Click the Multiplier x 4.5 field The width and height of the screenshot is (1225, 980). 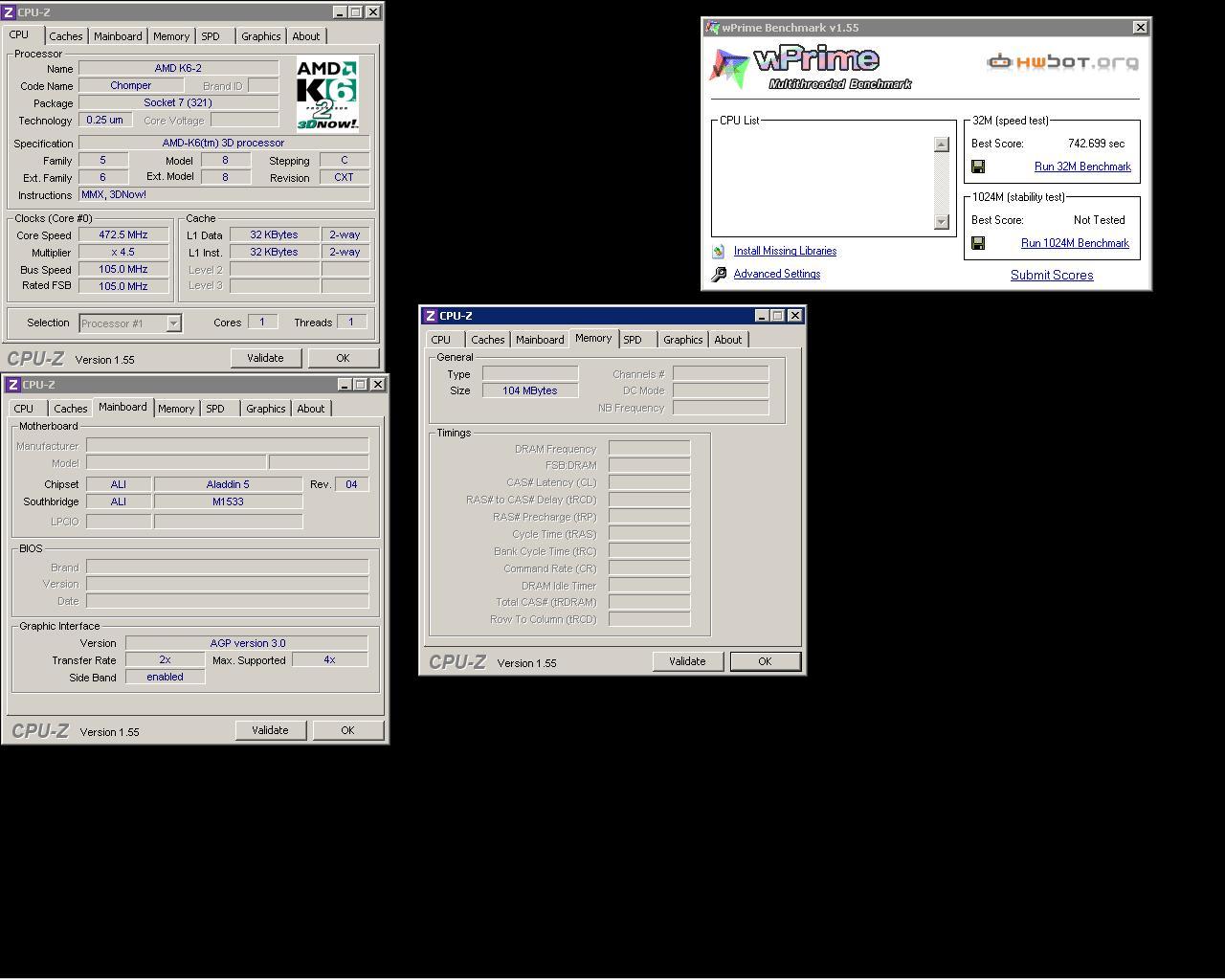click(123, 252)
